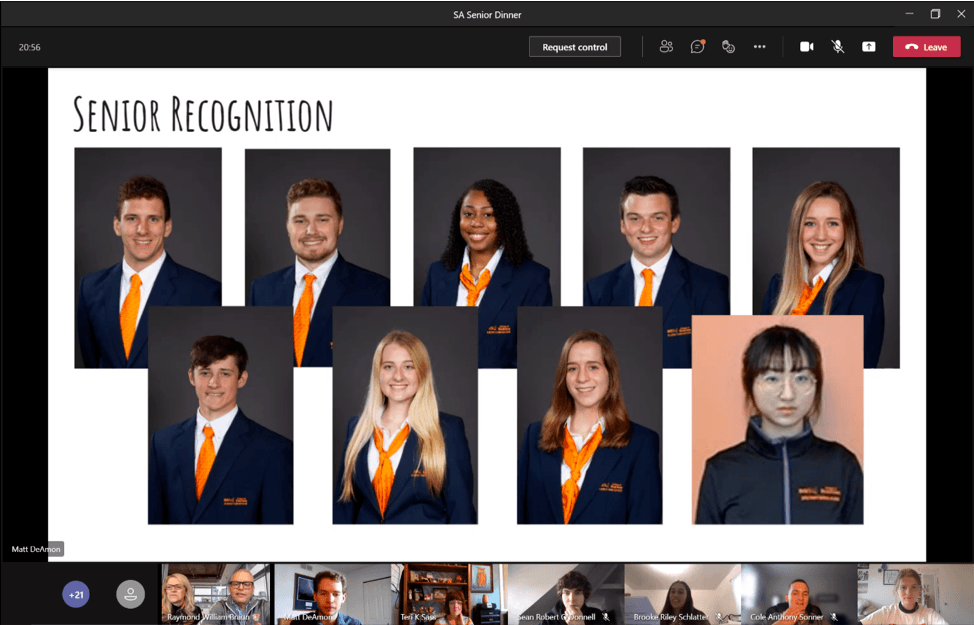The height and width of the screenshot is (625, 974).
Task: Maximize the SA Senior Dinner window
Action: point(935,14)
